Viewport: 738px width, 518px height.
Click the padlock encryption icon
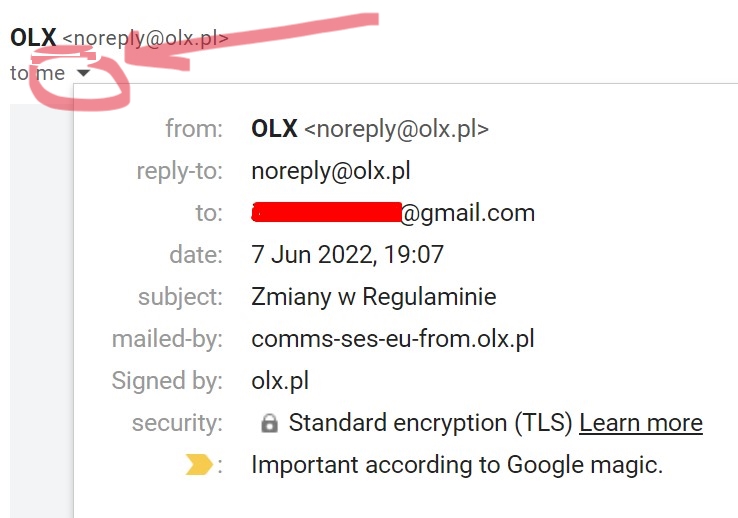click(x=269, y=424)
